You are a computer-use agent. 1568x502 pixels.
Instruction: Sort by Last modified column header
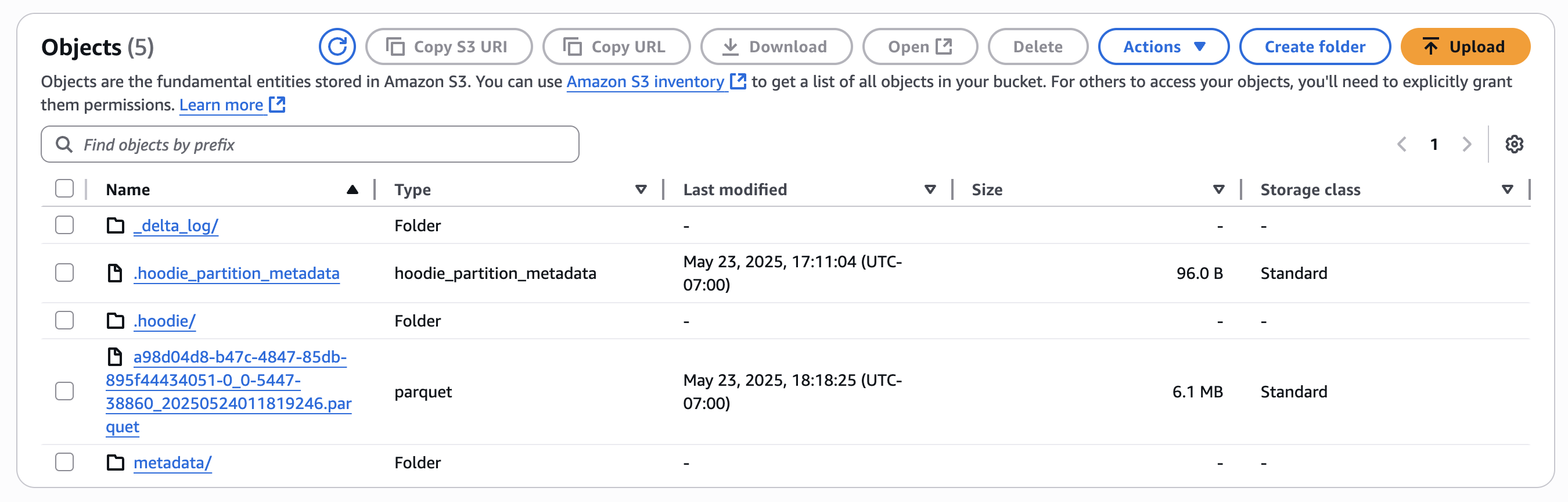coord(735,189)
